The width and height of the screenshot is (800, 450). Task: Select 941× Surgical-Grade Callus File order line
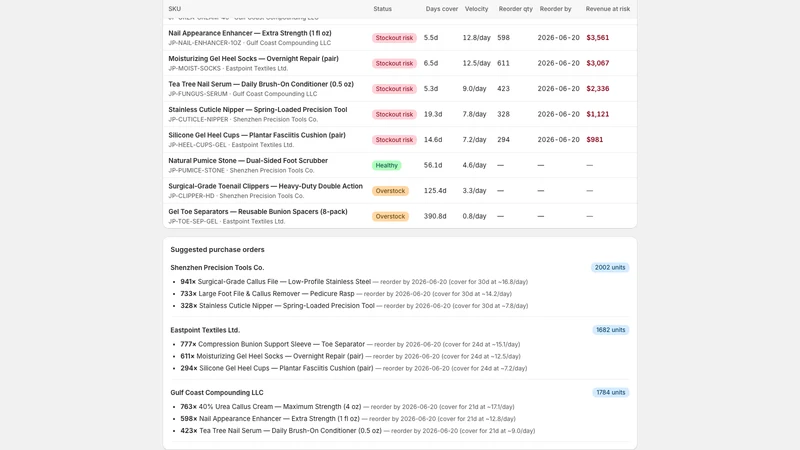[354, 282]
